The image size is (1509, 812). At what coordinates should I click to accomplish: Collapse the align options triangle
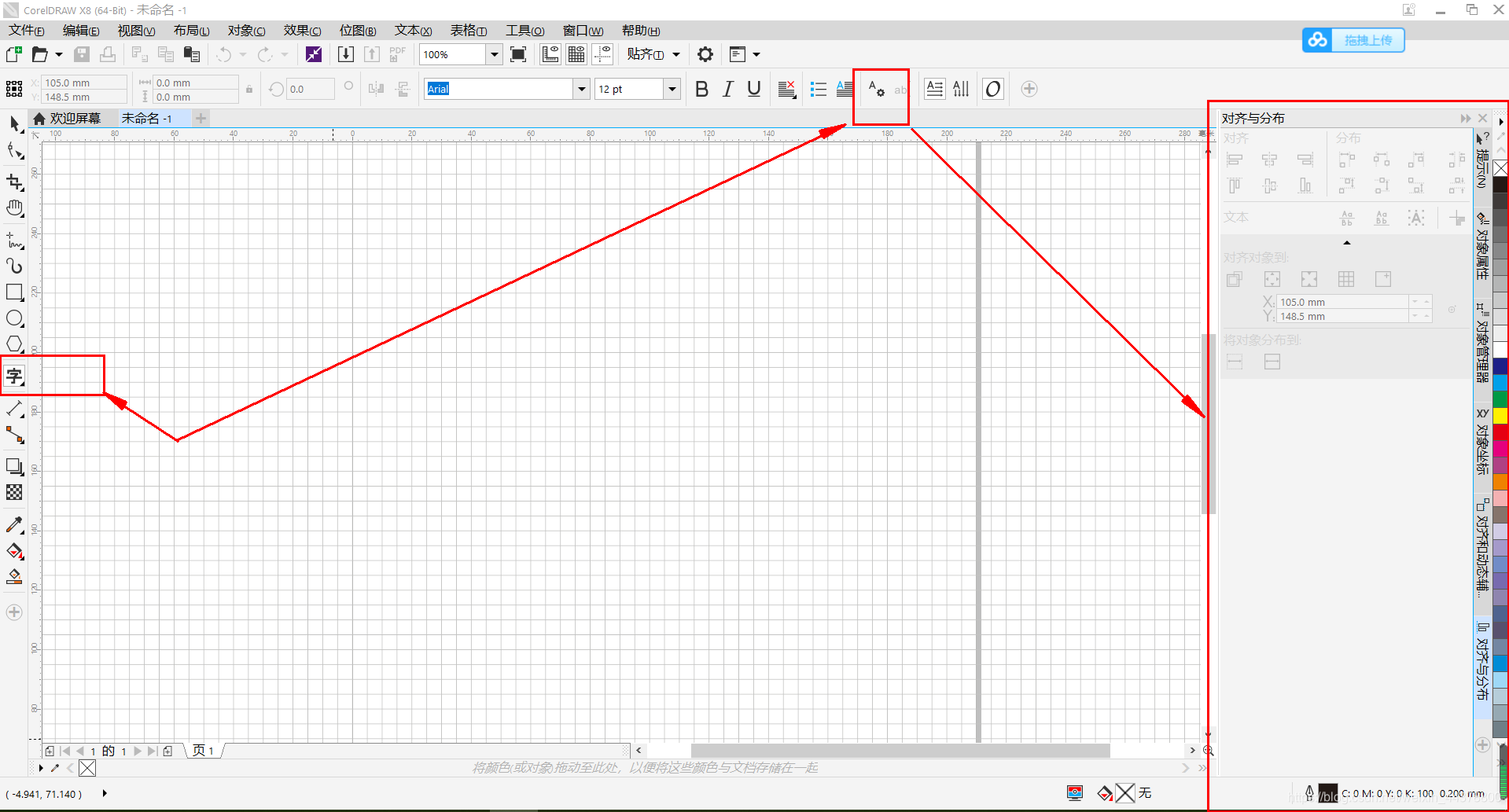1347,243
